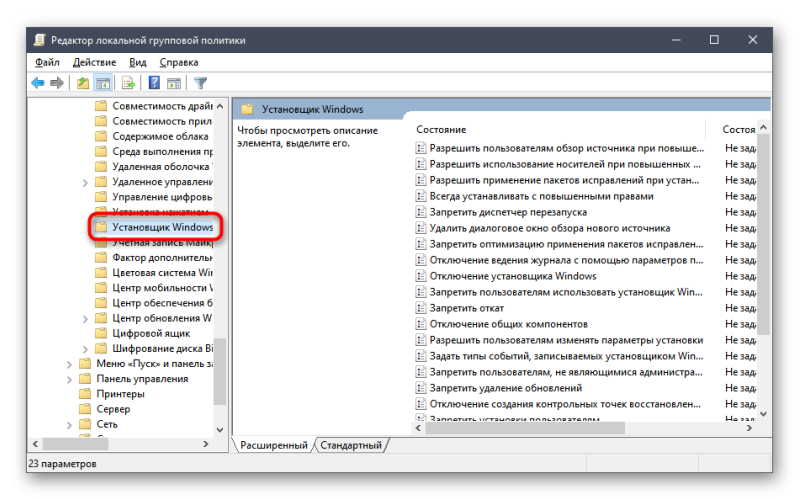The height and width of the screenshot is (500, 800).
Task: Select policy 'Задать типы событий, записываемых установщиком'
Action: (x=566, y=356)
